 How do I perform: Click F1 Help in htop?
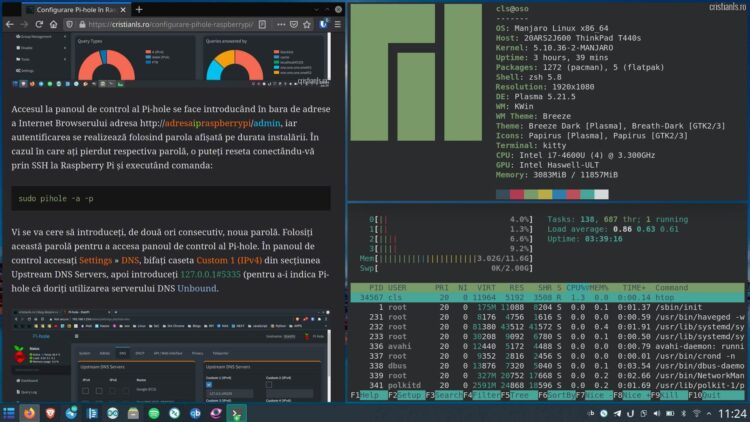(368, 395)
